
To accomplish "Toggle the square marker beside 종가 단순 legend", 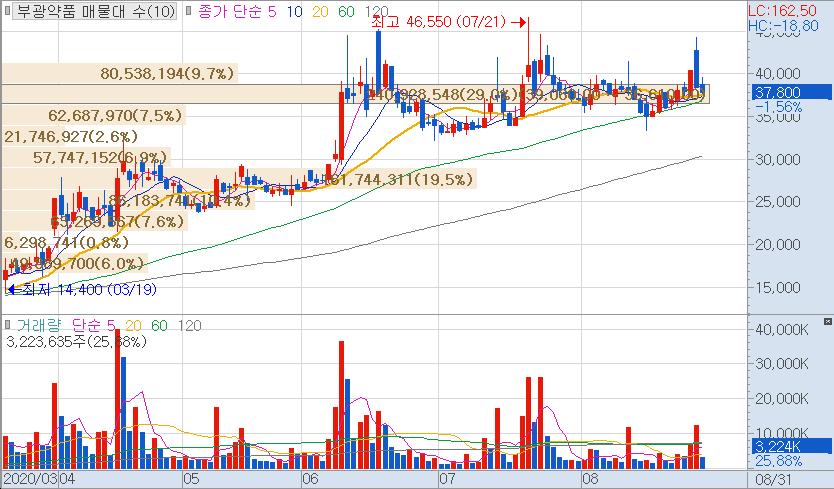I will click(188, 11).
